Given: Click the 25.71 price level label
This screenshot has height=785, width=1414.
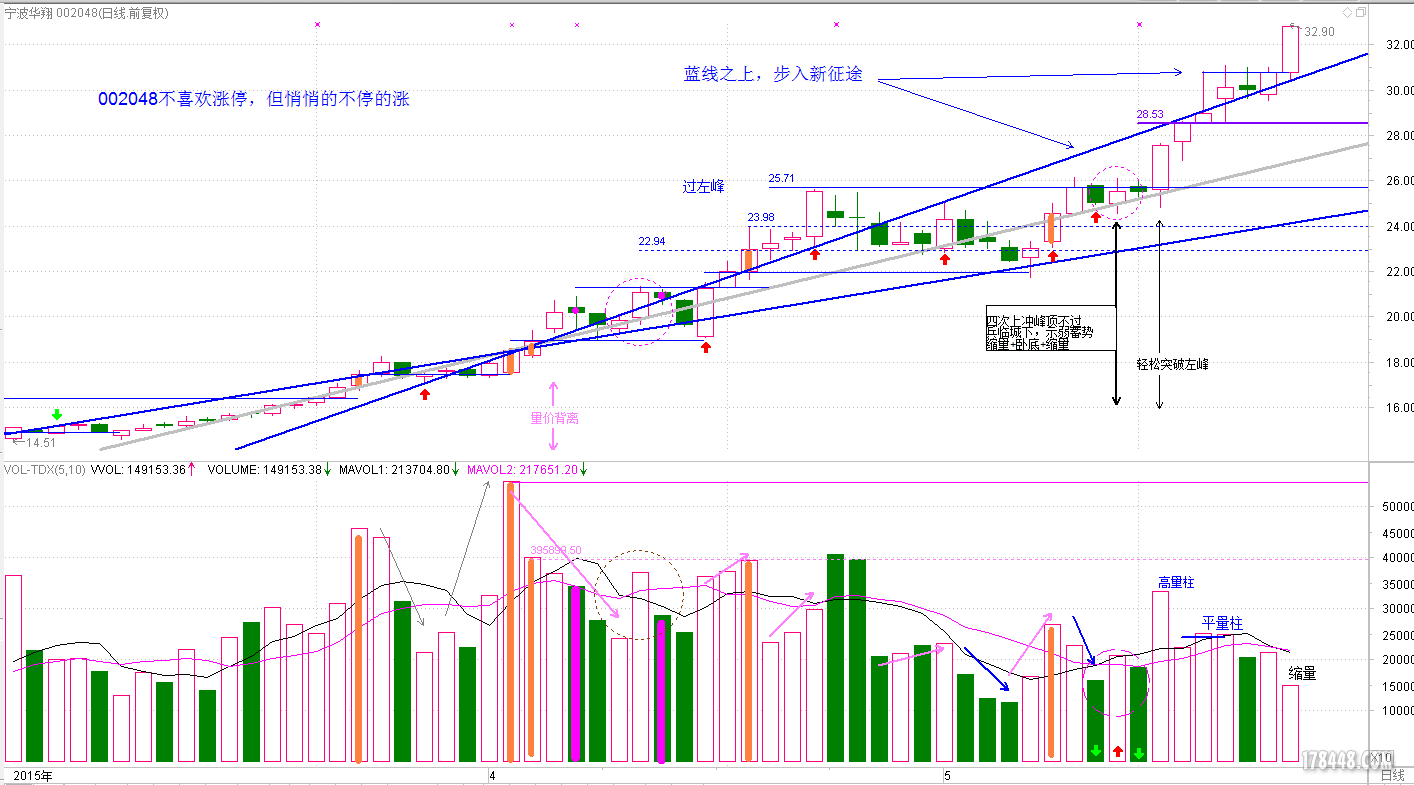Looking at the screenshot, I should [781, 178].
